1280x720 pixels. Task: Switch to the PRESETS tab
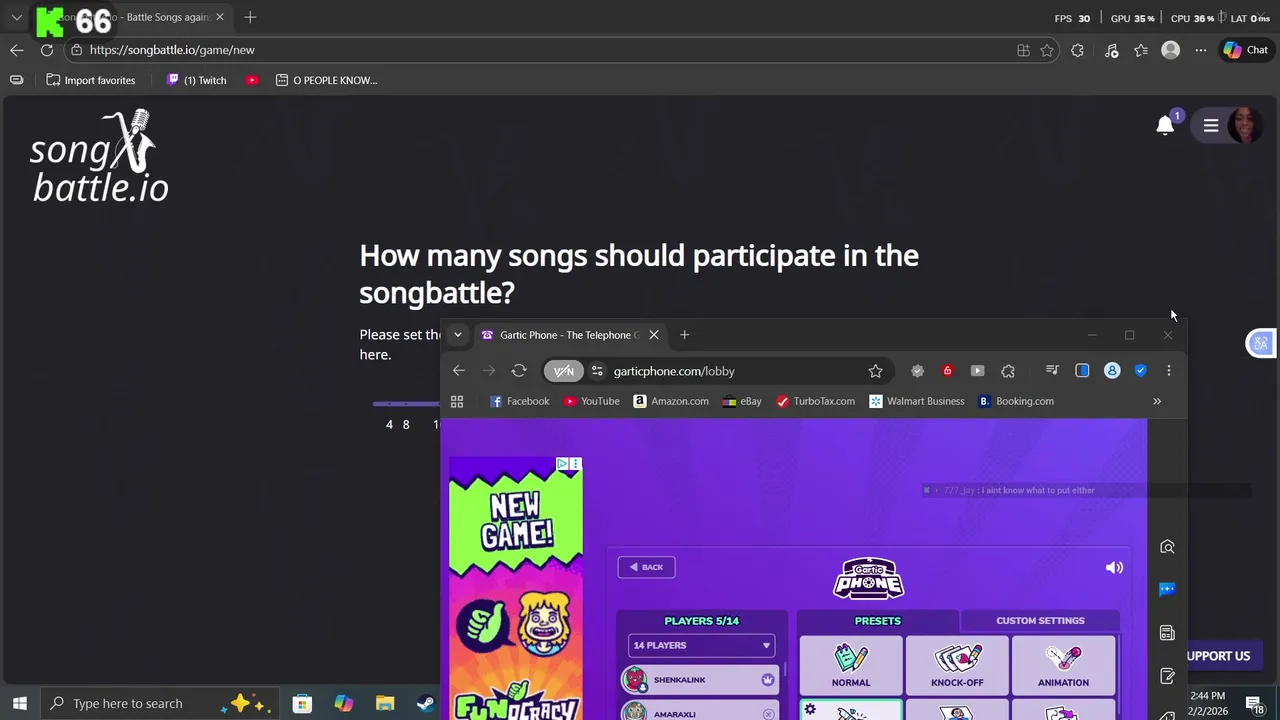click(x=878, y=621)
